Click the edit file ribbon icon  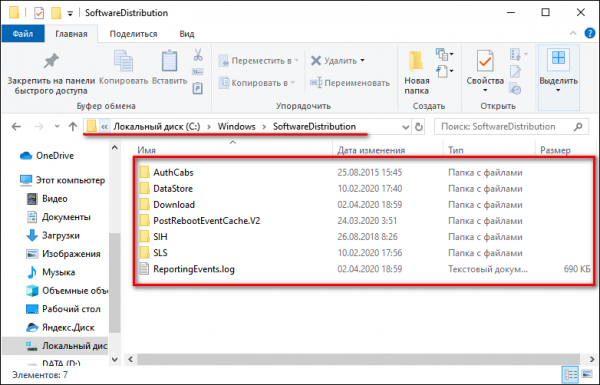(x=515, y=72)
